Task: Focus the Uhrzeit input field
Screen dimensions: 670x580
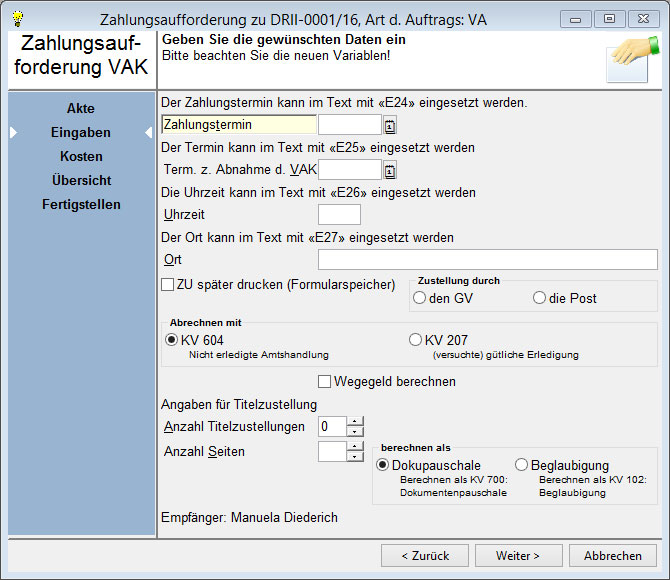Action: pyautogui.click(x=338, y=214)
